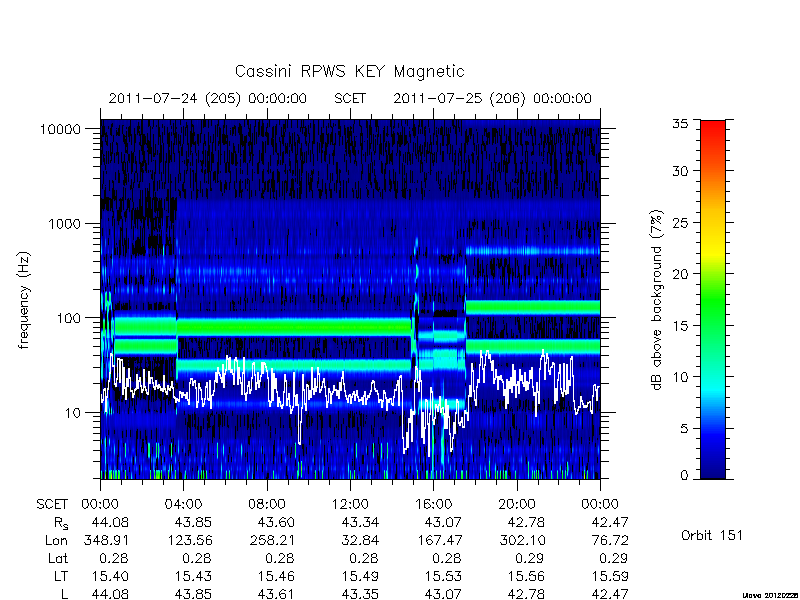
Task: Click the 25 colorbar tick label
Action: pyautogui.click(x=680, y=222)
